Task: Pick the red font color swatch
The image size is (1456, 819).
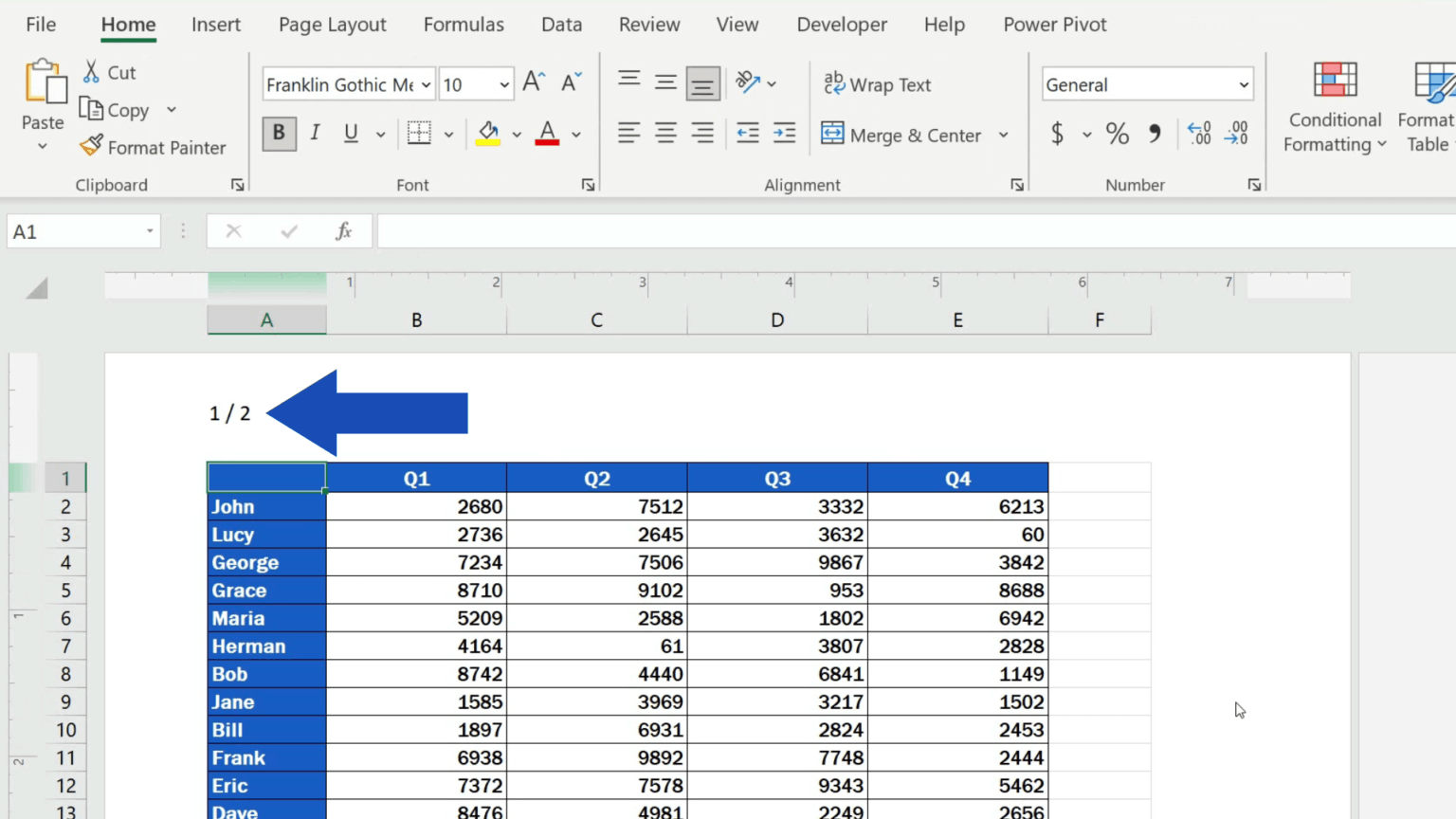Action: [546, 140]
